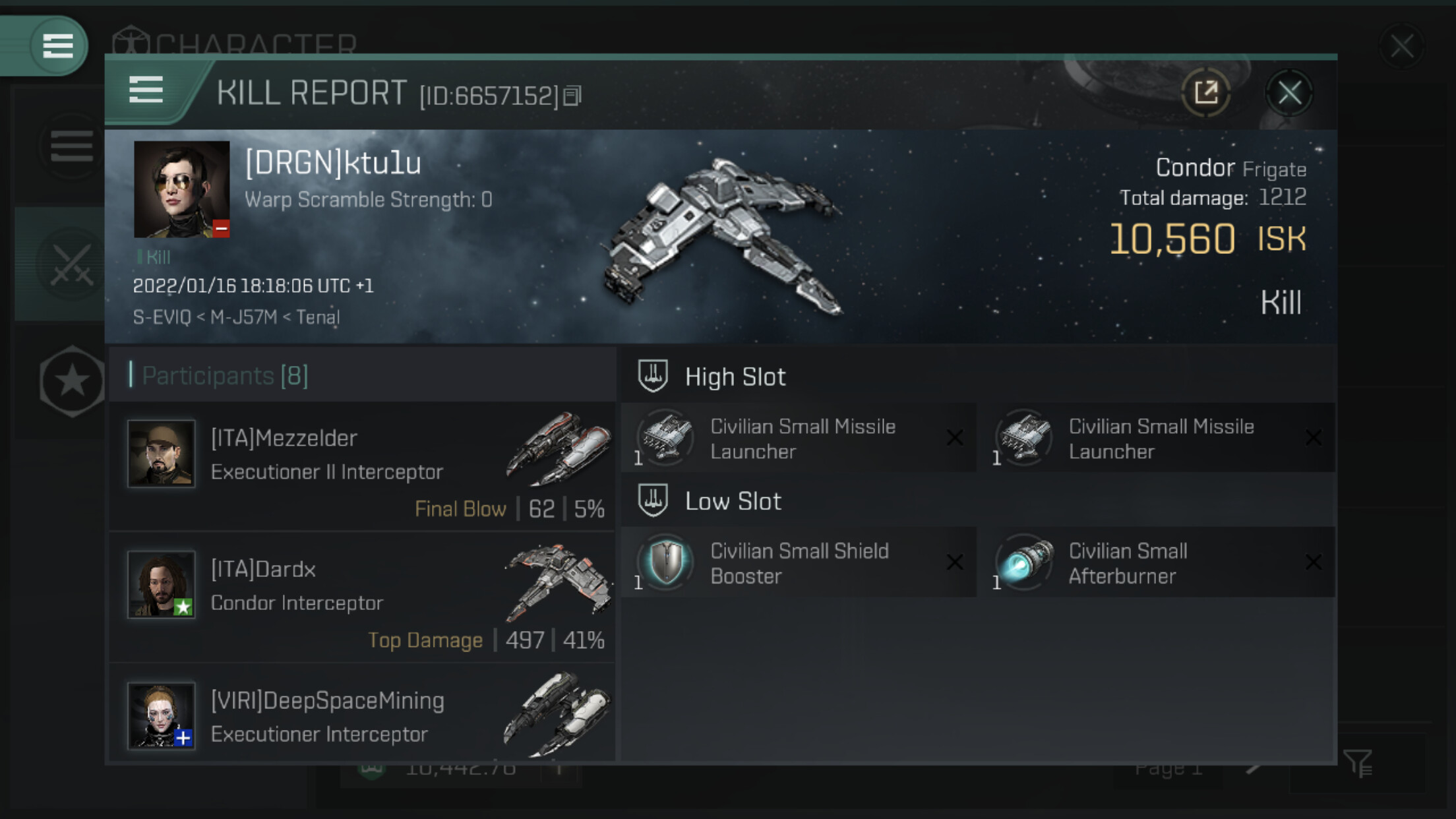The width and height of the screenshot is (1456, 819).
Task: Click the Low Slot shield icon
Action: pyautogui.click(x=653, y=501)
